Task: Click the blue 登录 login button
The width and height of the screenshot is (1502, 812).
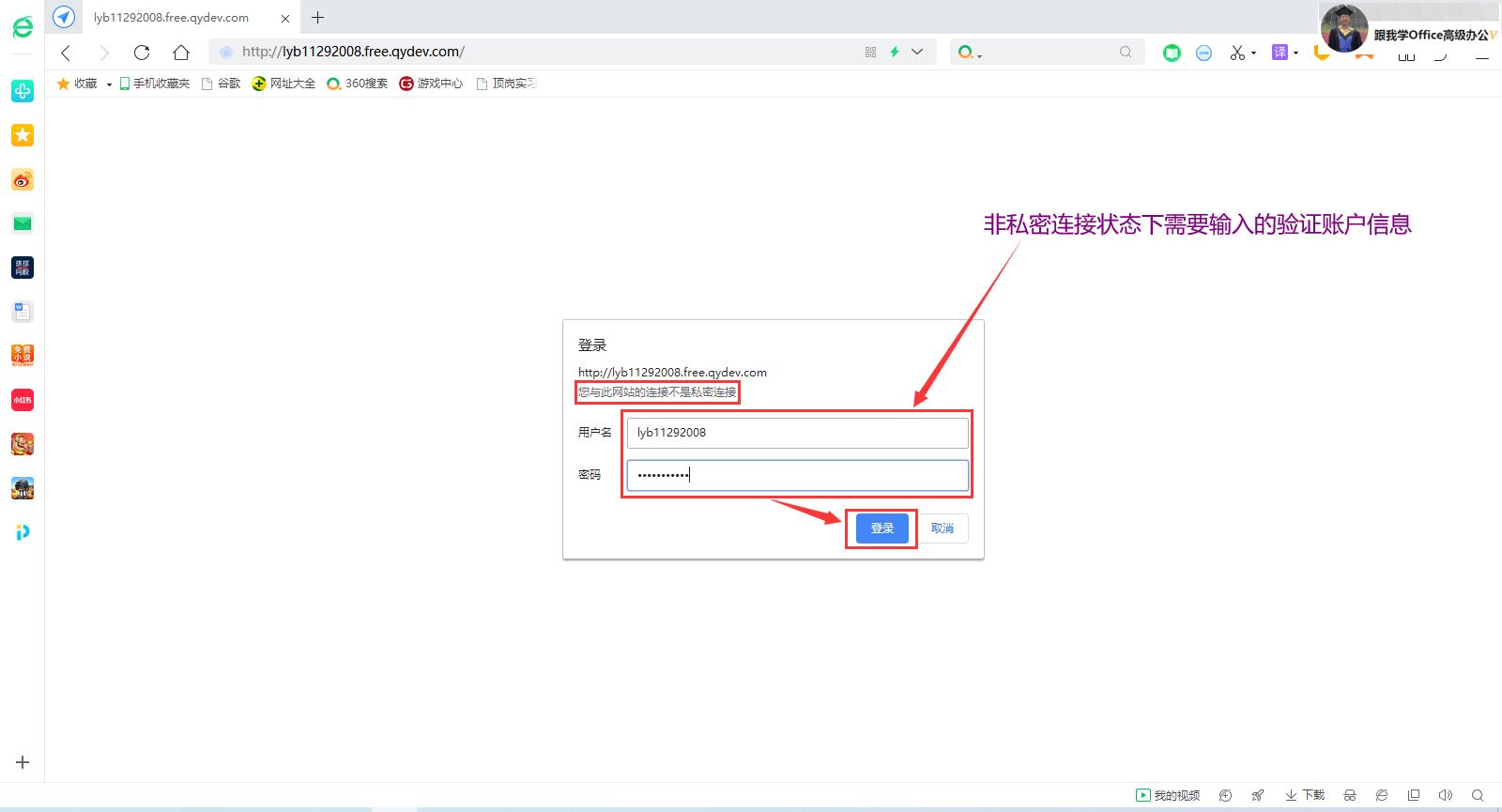Action: 882,529
